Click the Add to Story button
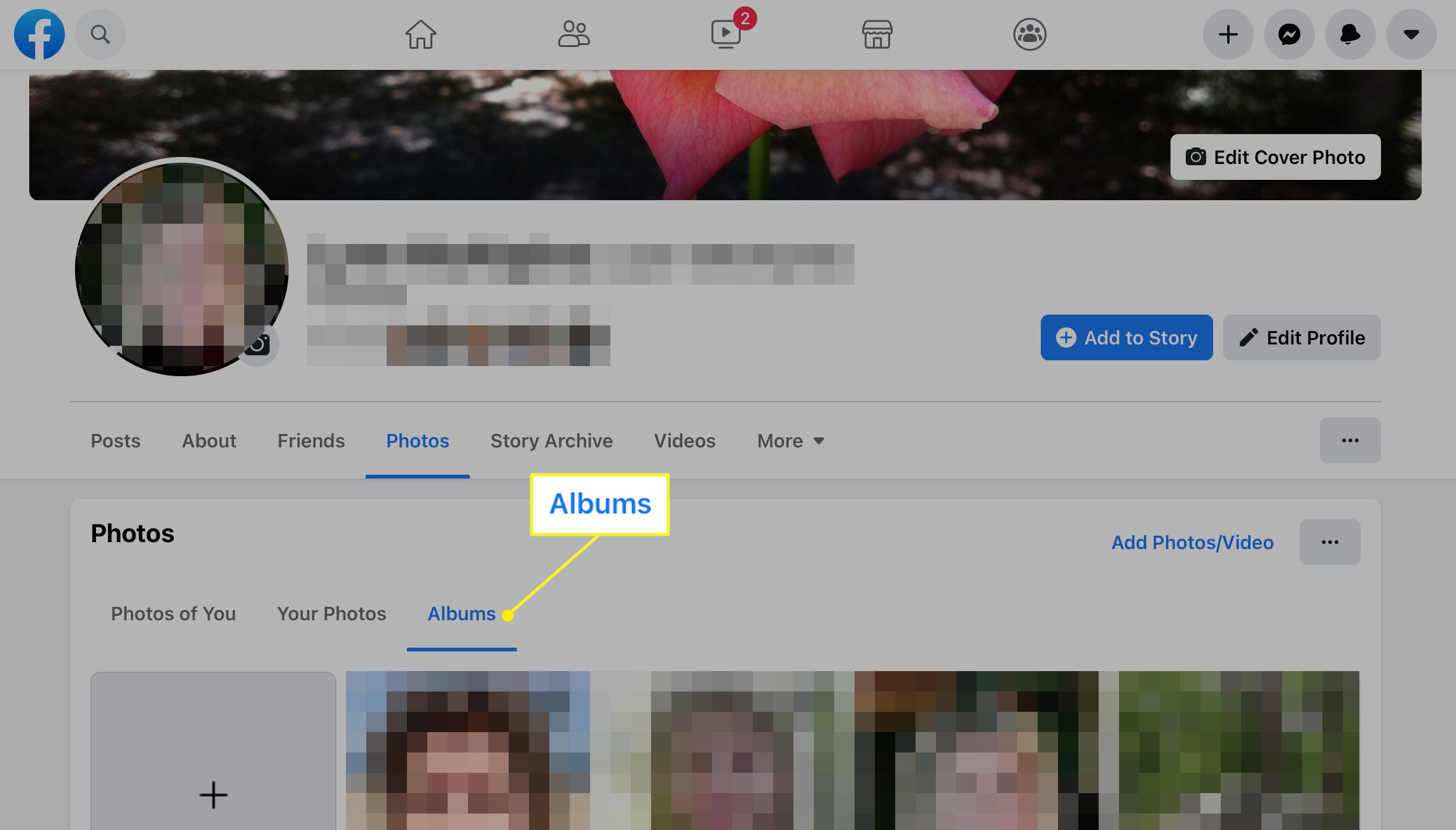 tap(1127, 337)
